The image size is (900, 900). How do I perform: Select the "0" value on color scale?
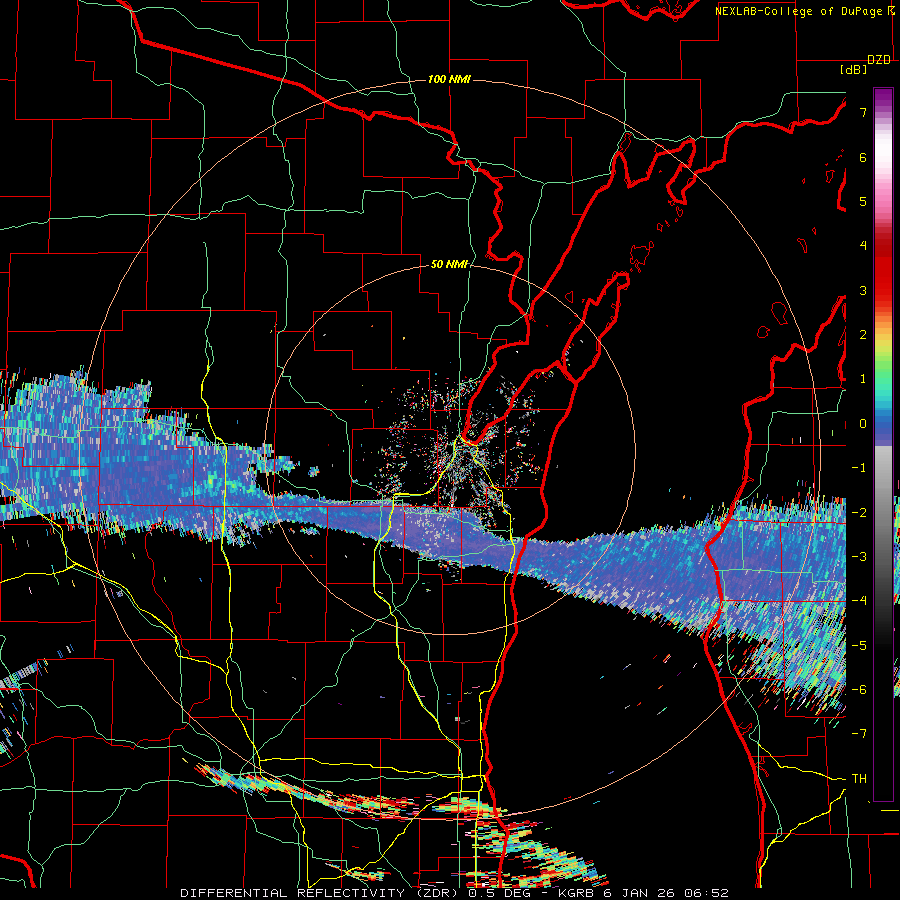pyautogui.click(x=863, y=424)
